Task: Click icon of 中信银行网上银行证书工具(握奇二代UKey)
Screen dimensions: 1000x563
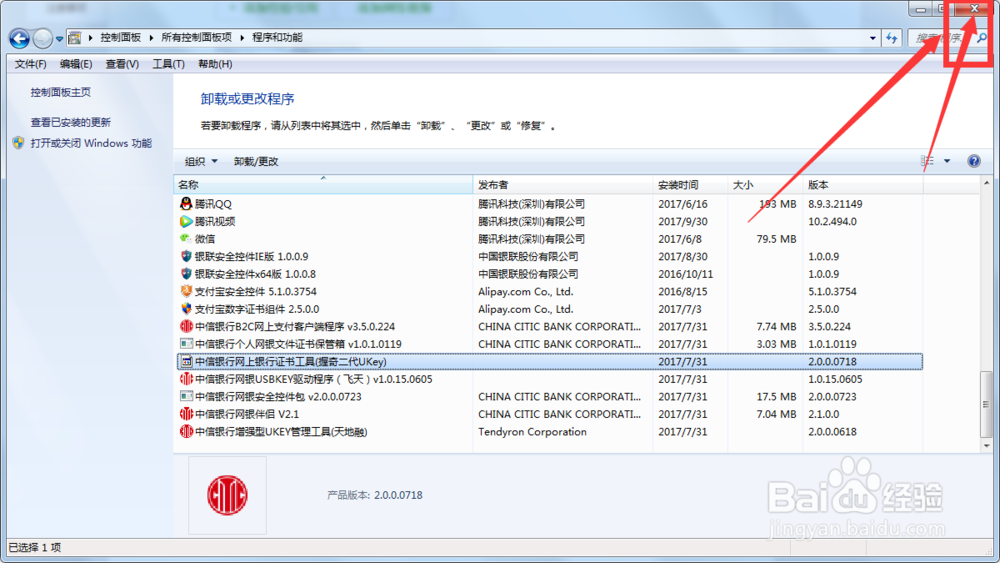Action: (186, 362)
